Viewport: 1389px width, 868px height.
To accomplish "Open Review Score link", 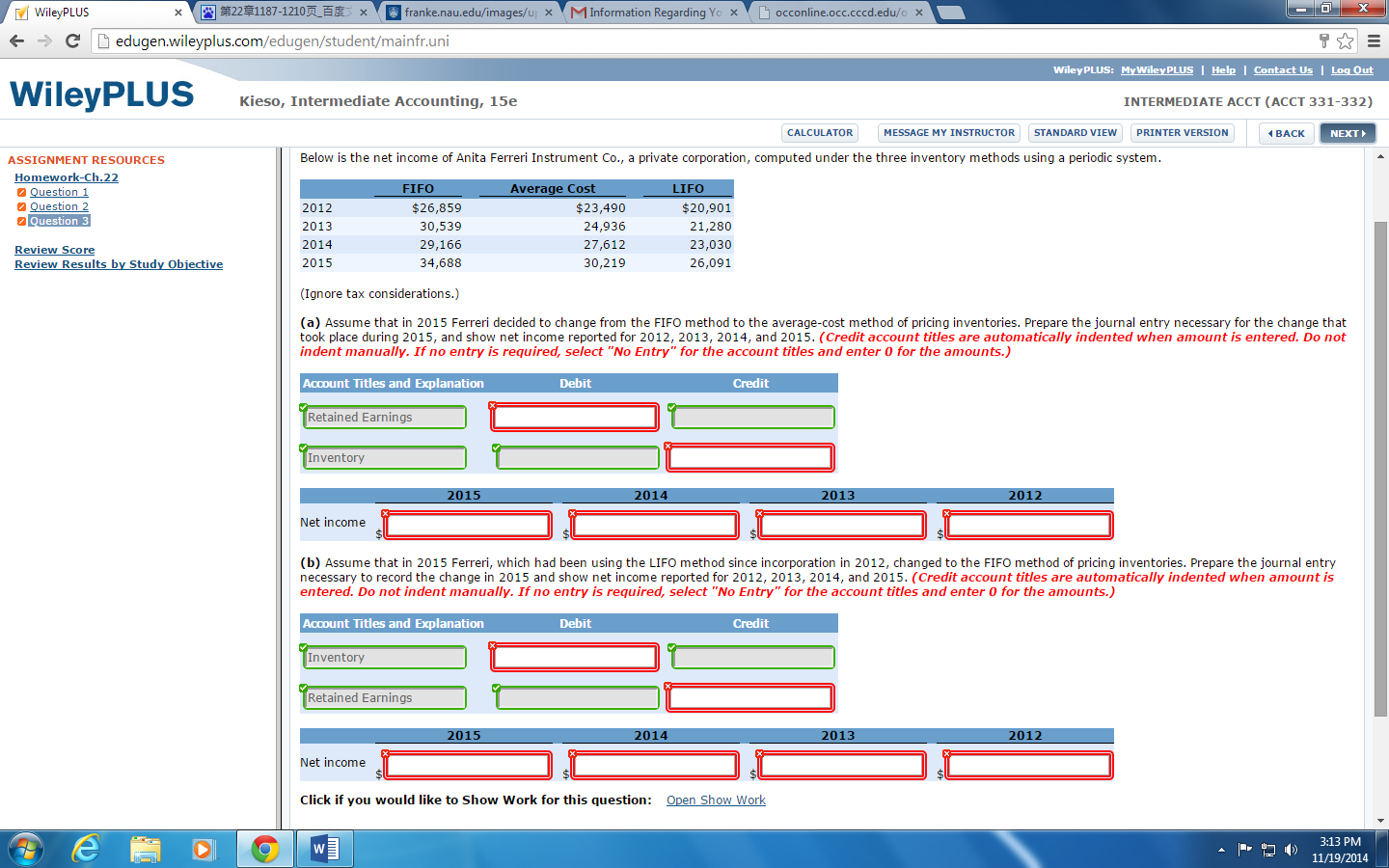I will (x=54, y=250).
